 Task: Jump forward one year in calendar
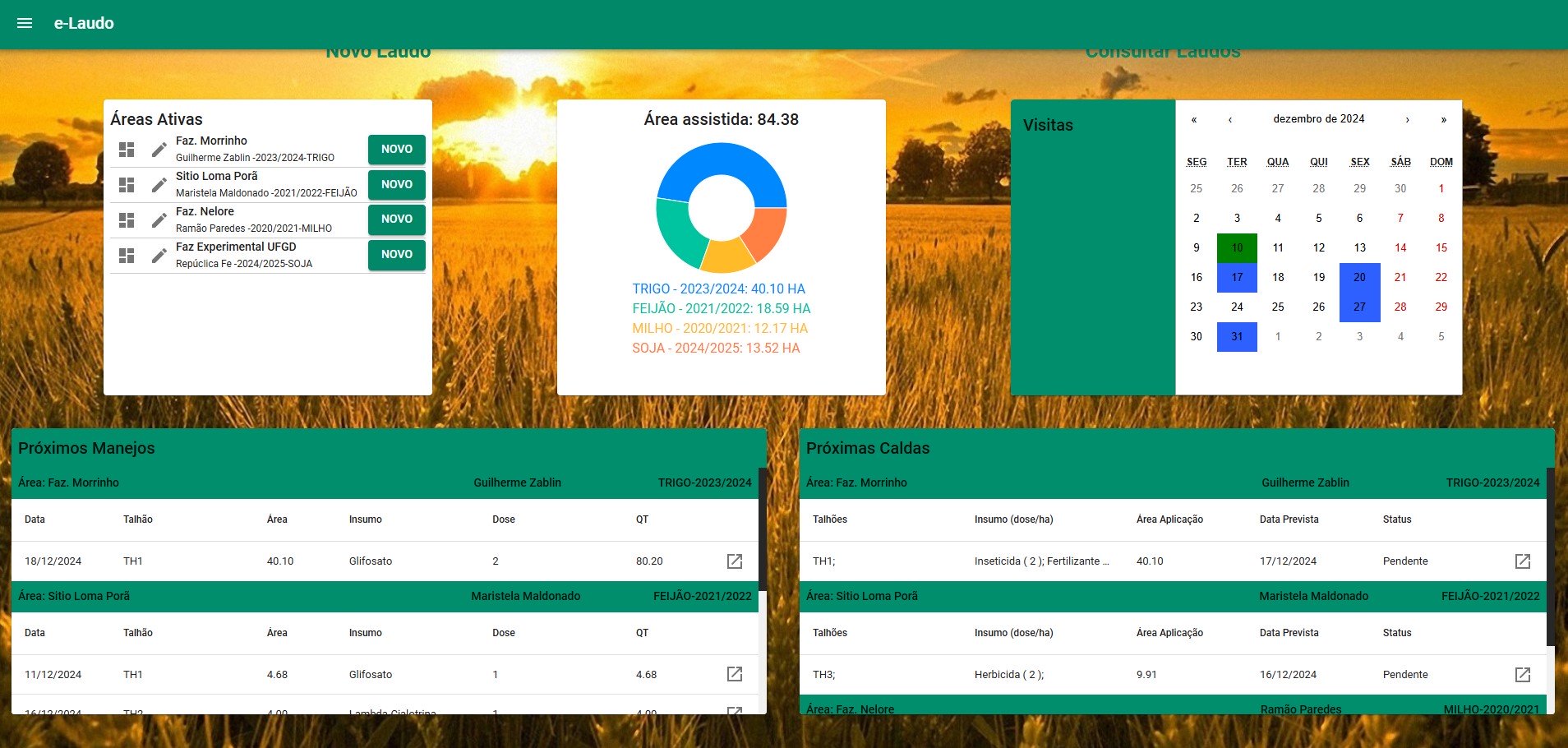pyautogui.click(x=1443, y=120)
